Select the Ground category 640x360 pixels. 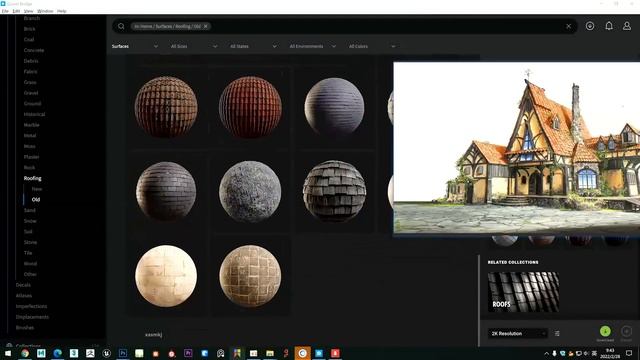pyautogui.click(x=32, y=104)
